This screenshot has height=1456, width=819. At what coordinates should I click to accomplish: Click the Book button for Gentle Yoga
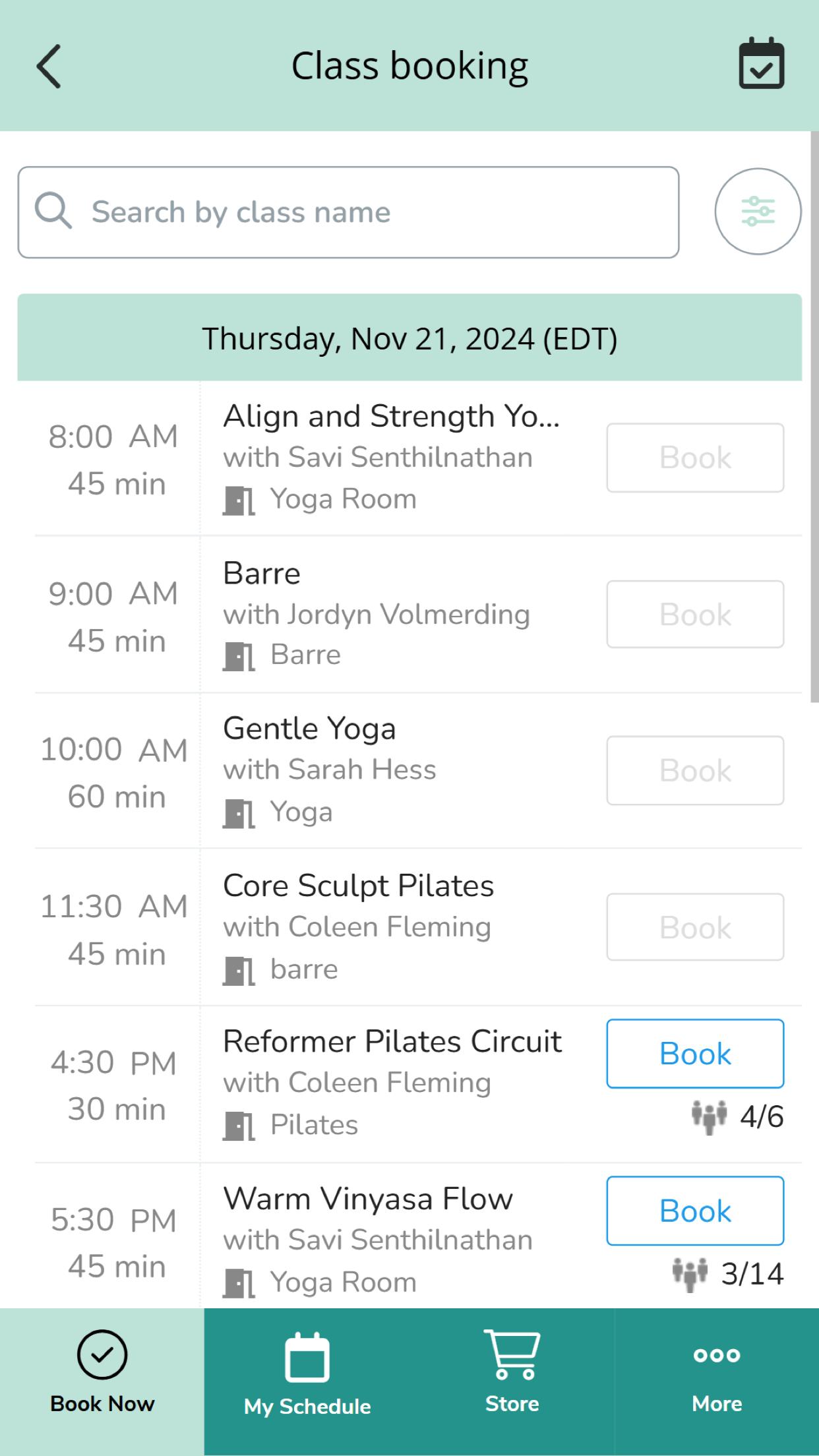[695, 770]
